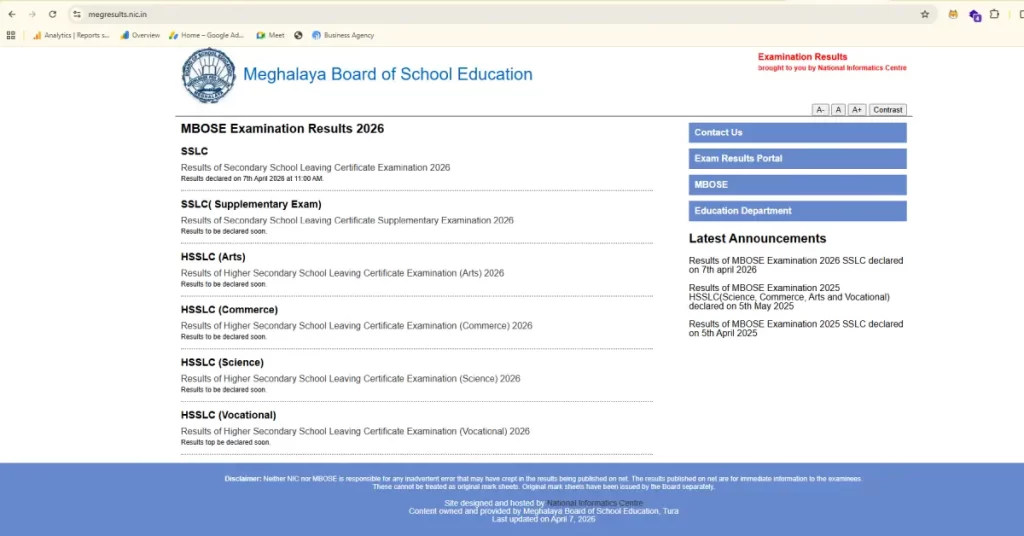Decrease font size with A- button
Image resolution: width=1024 pixels, height=536 pixels.
(x=820, y=110)
